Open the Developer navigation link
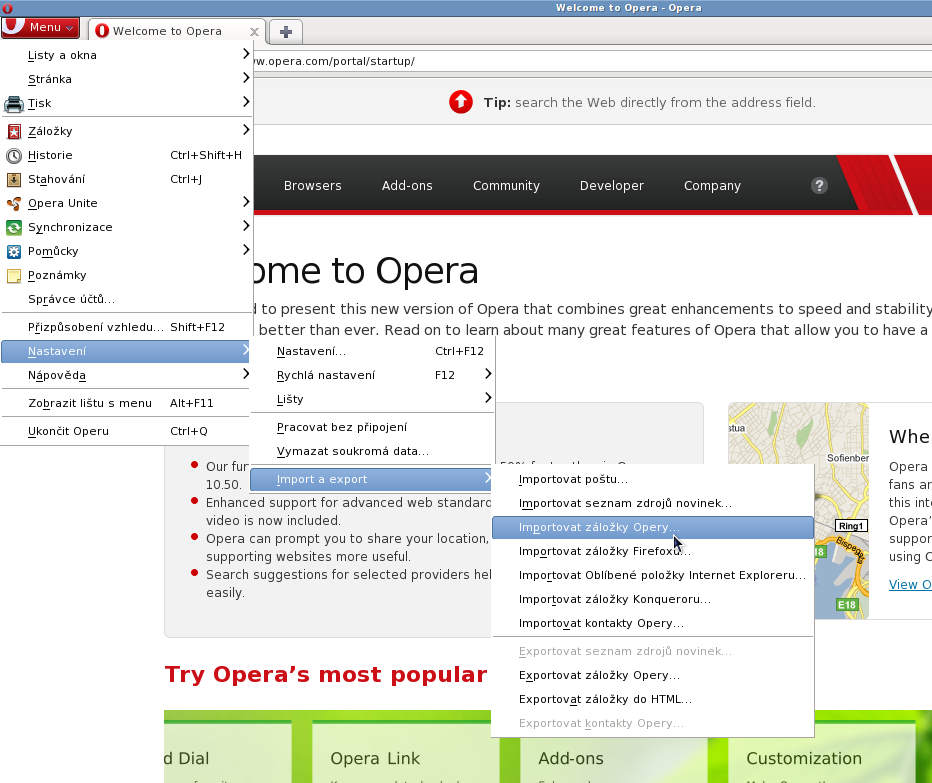This screenshot has width=932, height=783. tap(612, 185)
